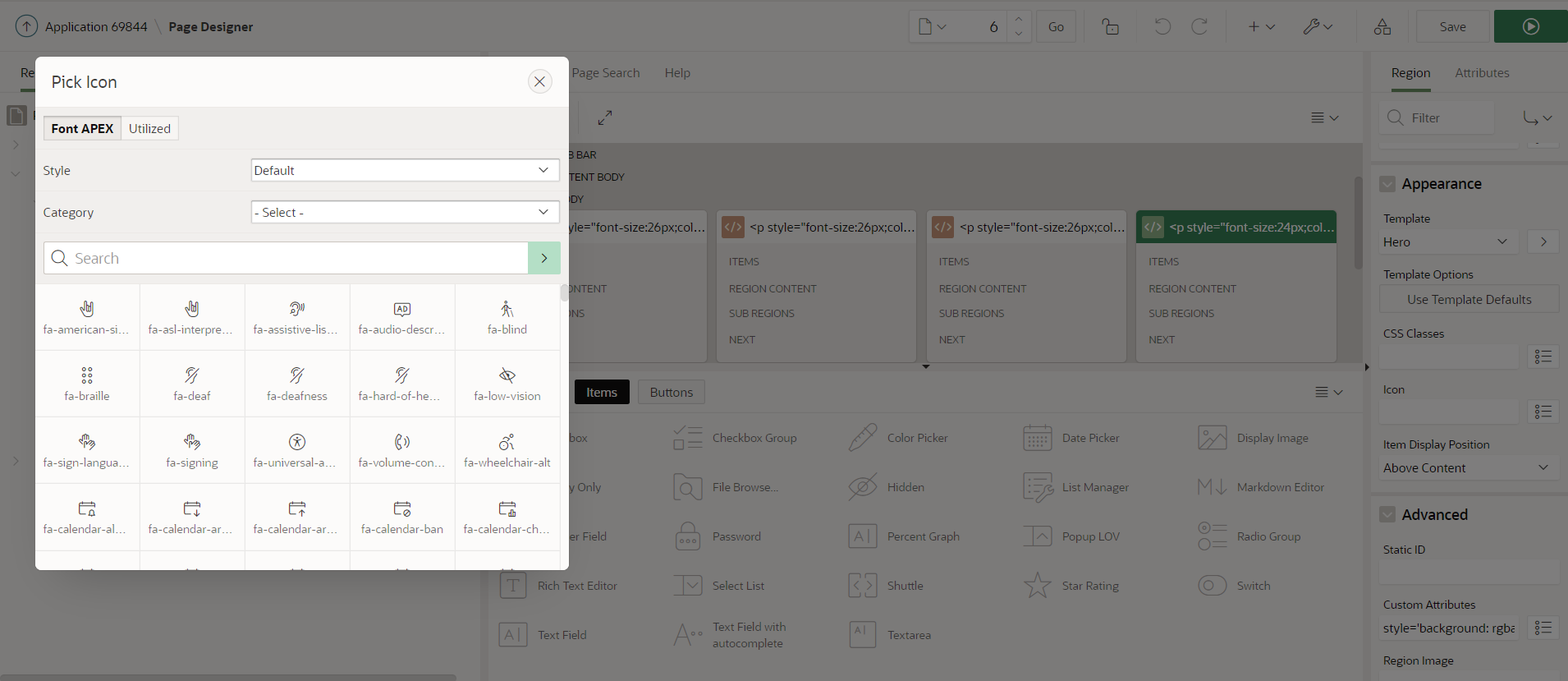Click the Save button

[1452, 26]
